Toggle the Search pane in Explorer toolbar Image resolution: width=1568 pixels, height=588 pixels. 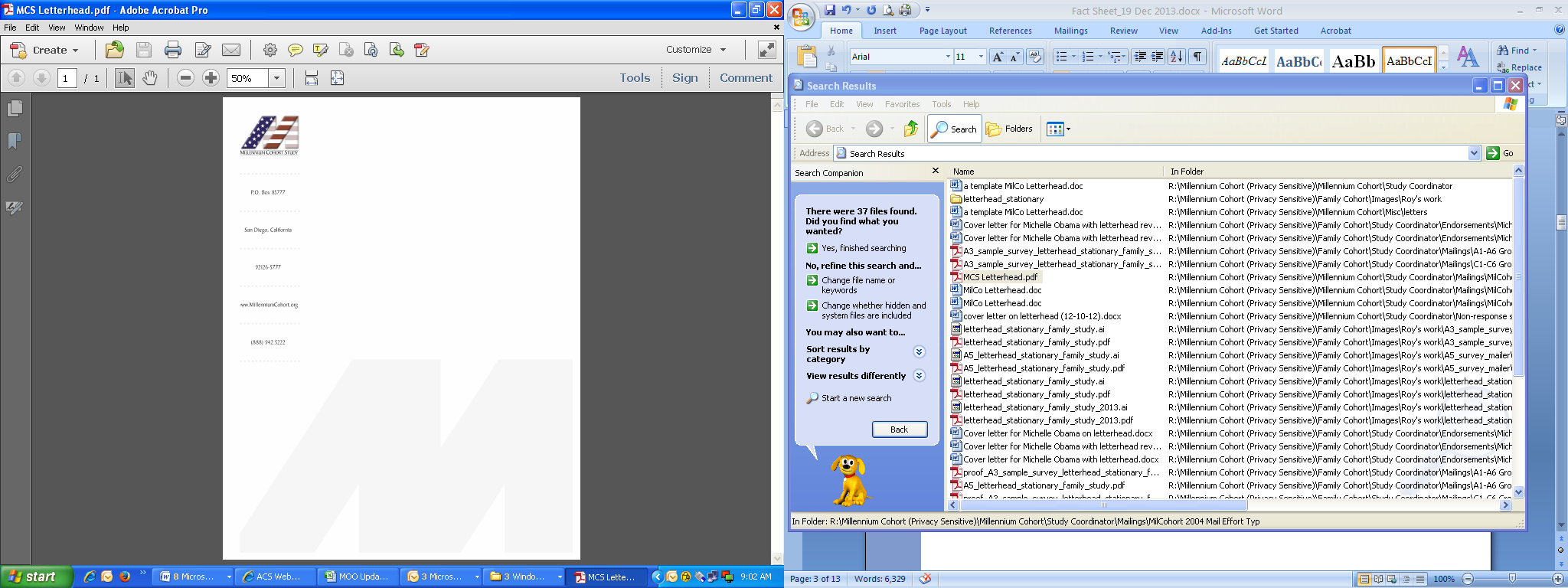(954, 129)
